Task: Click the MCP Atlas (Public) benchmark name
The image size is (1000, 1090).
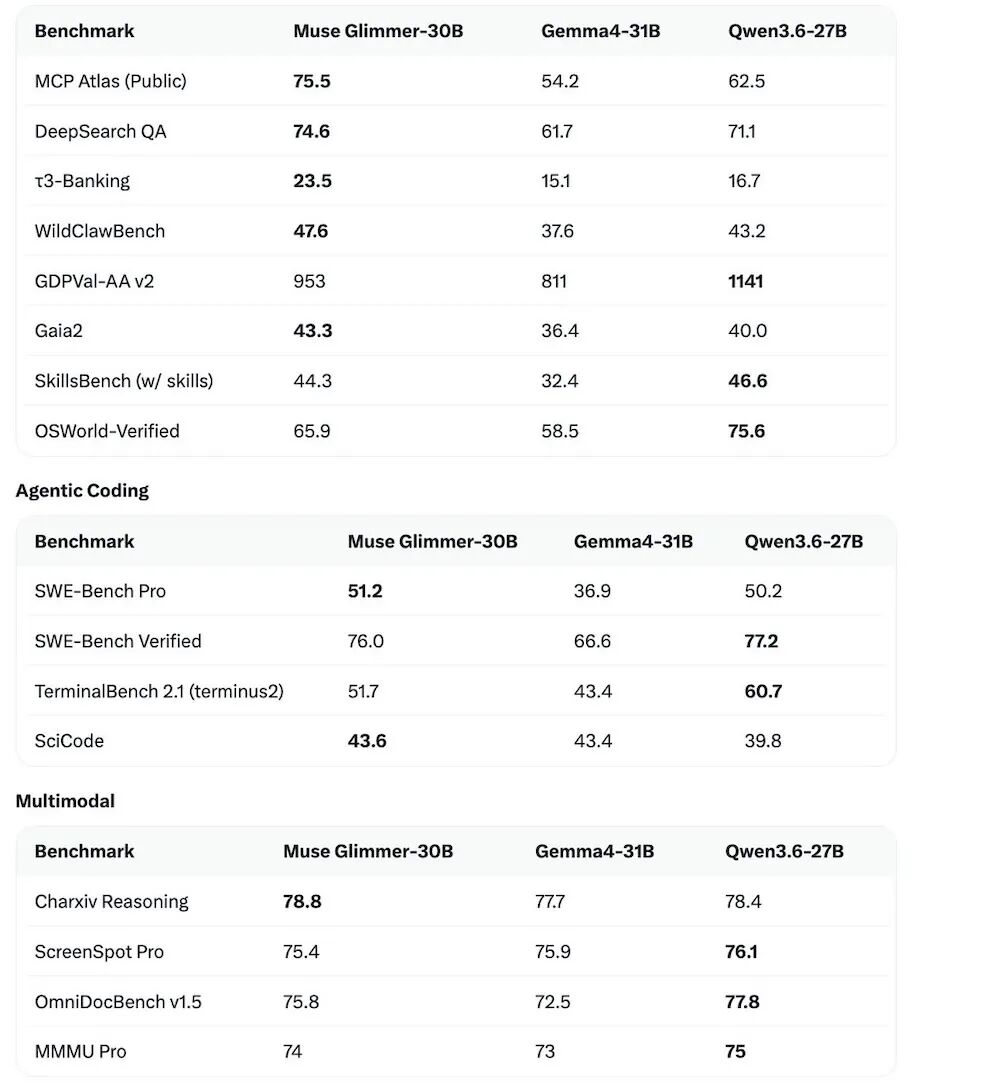Action: [110, 81]
